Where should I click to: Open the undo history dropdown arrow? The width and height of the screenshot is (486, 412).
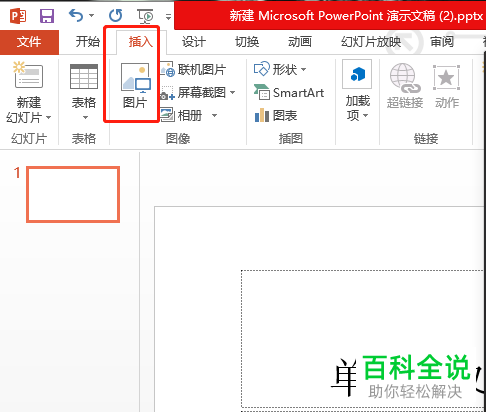[x=91, y=15]
